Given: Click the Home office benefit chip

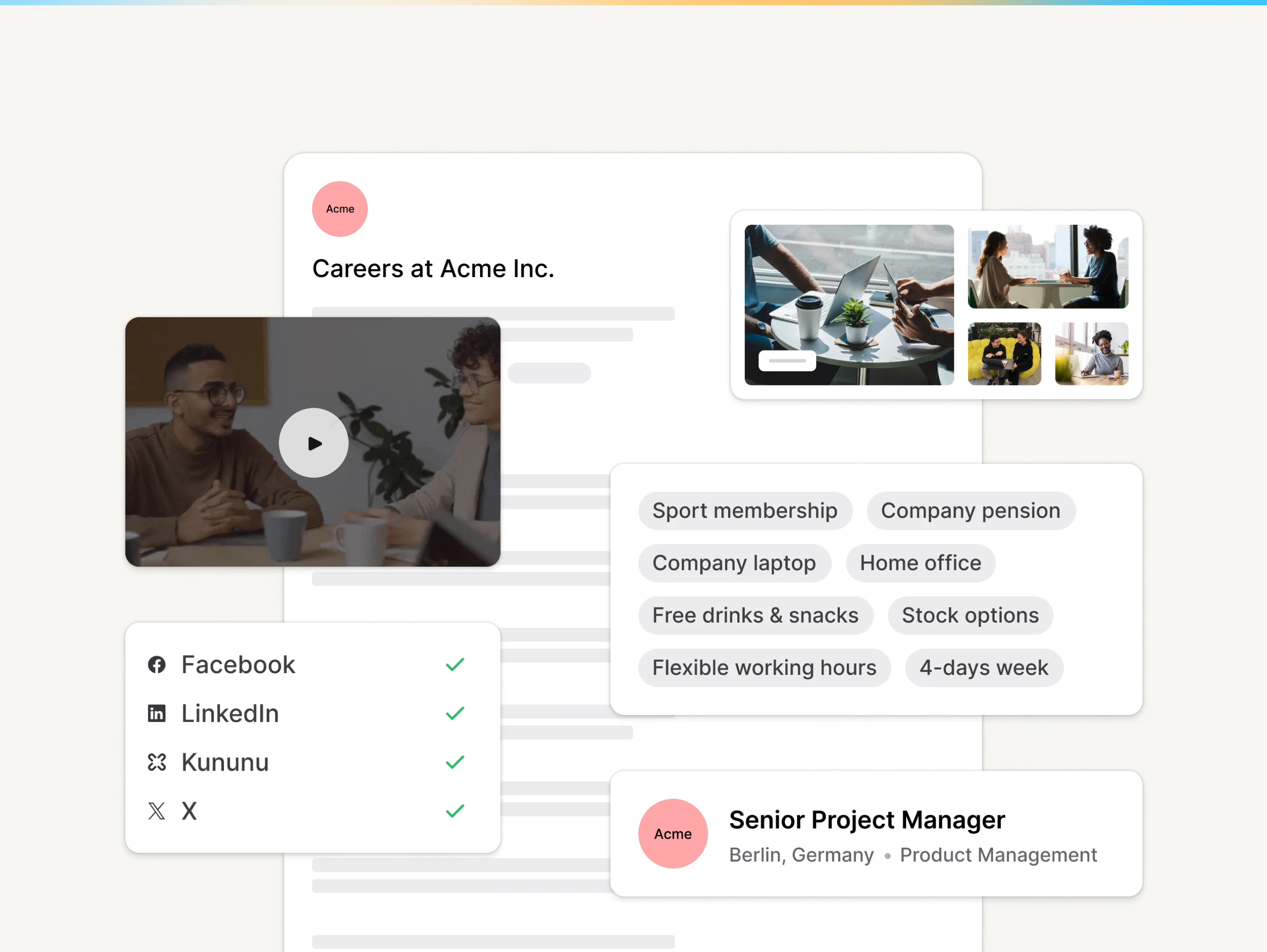Looking at the screenshot, I should [x=920, y=563].
